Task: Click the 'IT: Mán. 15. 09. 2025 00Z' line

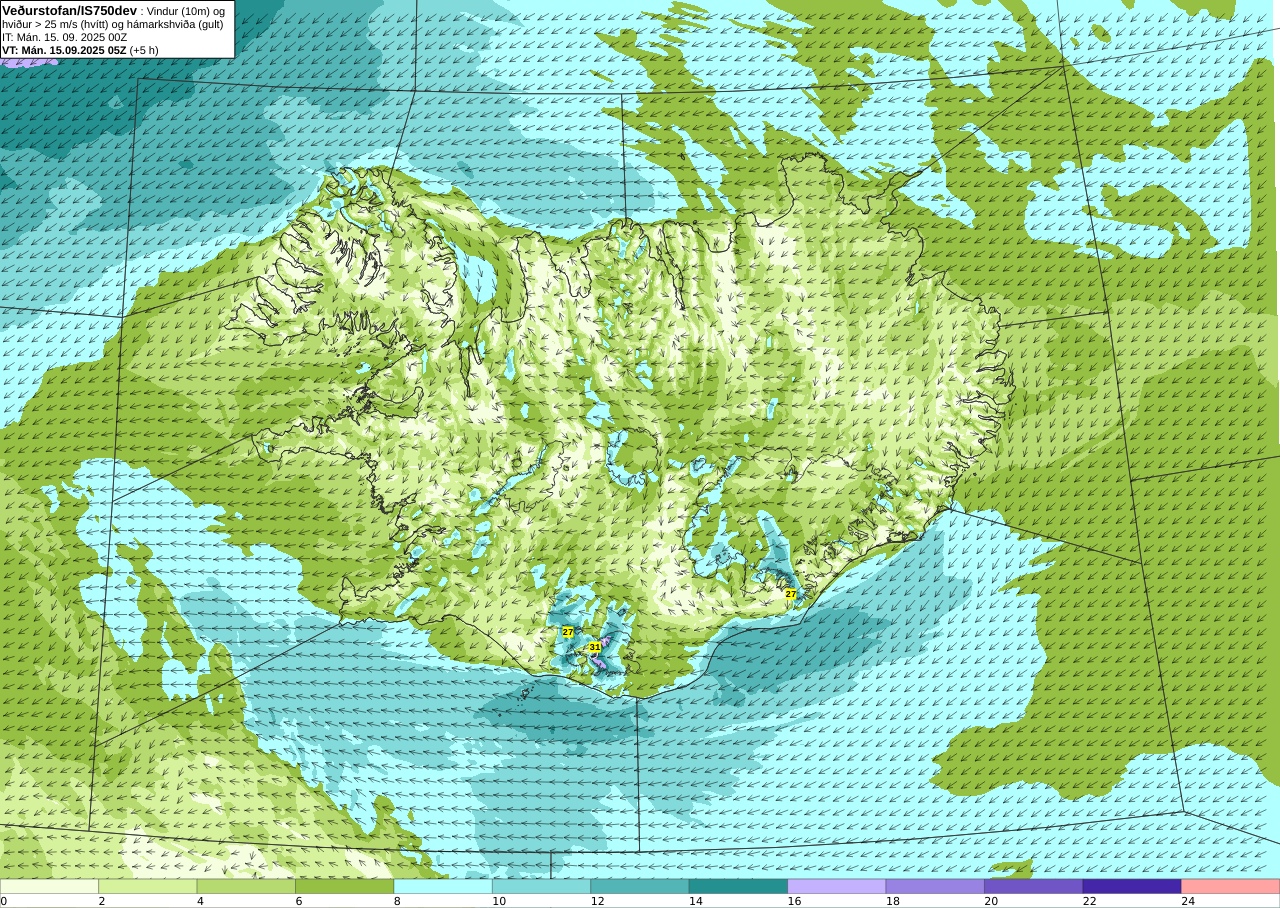Action: tap(65, 37)
